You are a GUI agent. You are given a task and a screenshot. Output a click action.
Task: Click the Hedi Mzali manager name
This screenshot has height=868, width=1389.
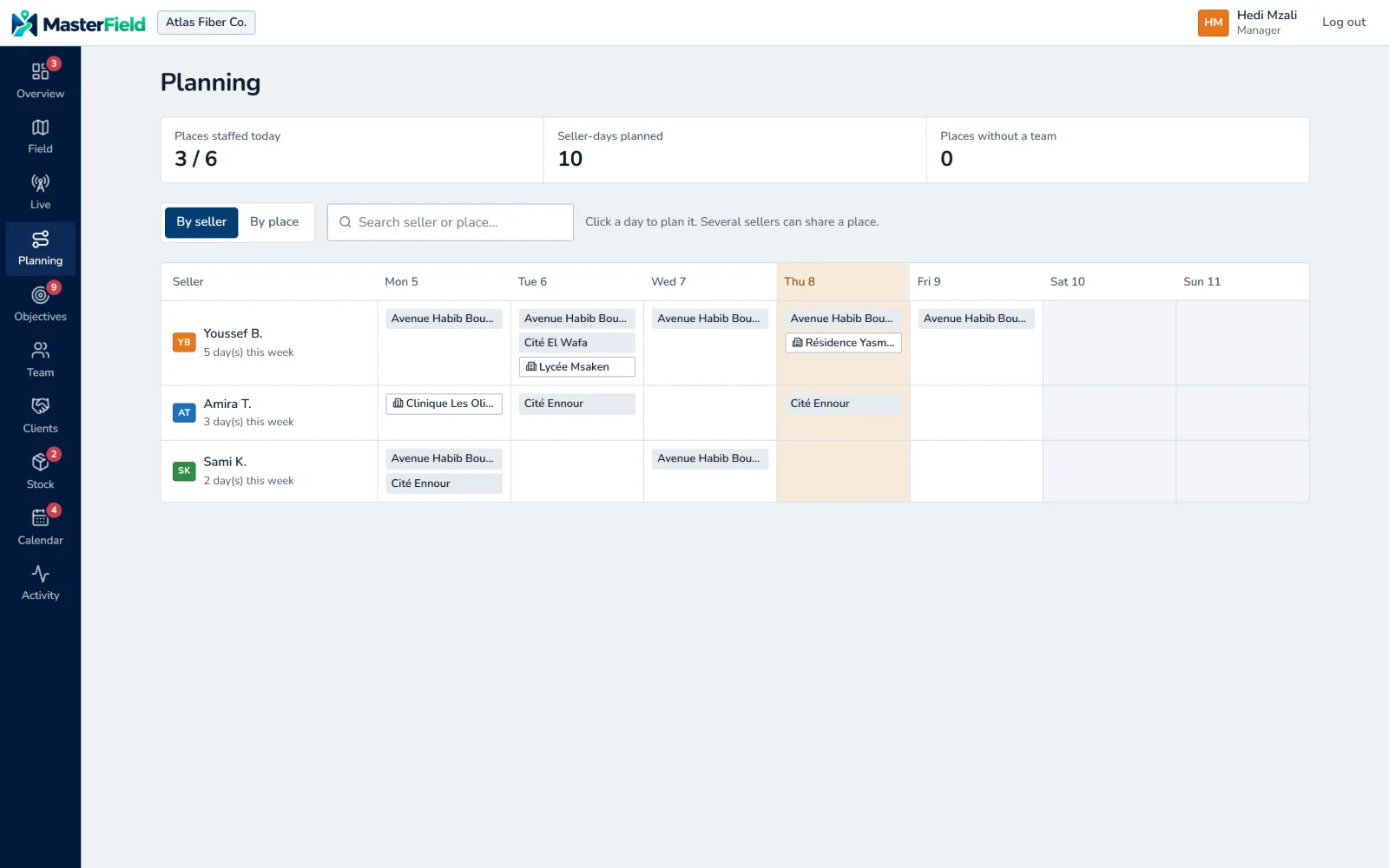[1267, 15]
